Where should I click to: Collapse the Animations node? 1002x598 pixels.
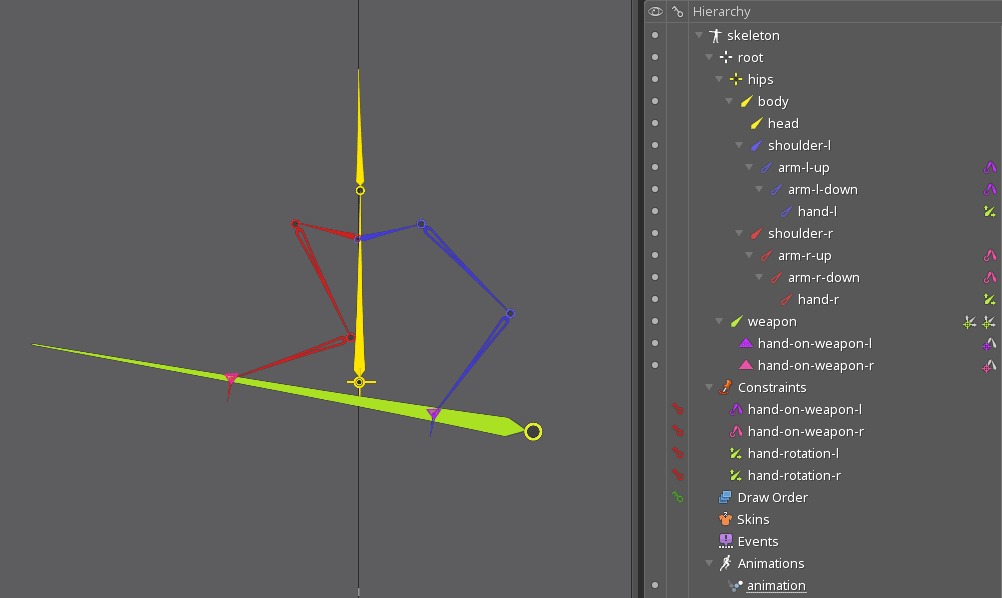pos(709,563)
